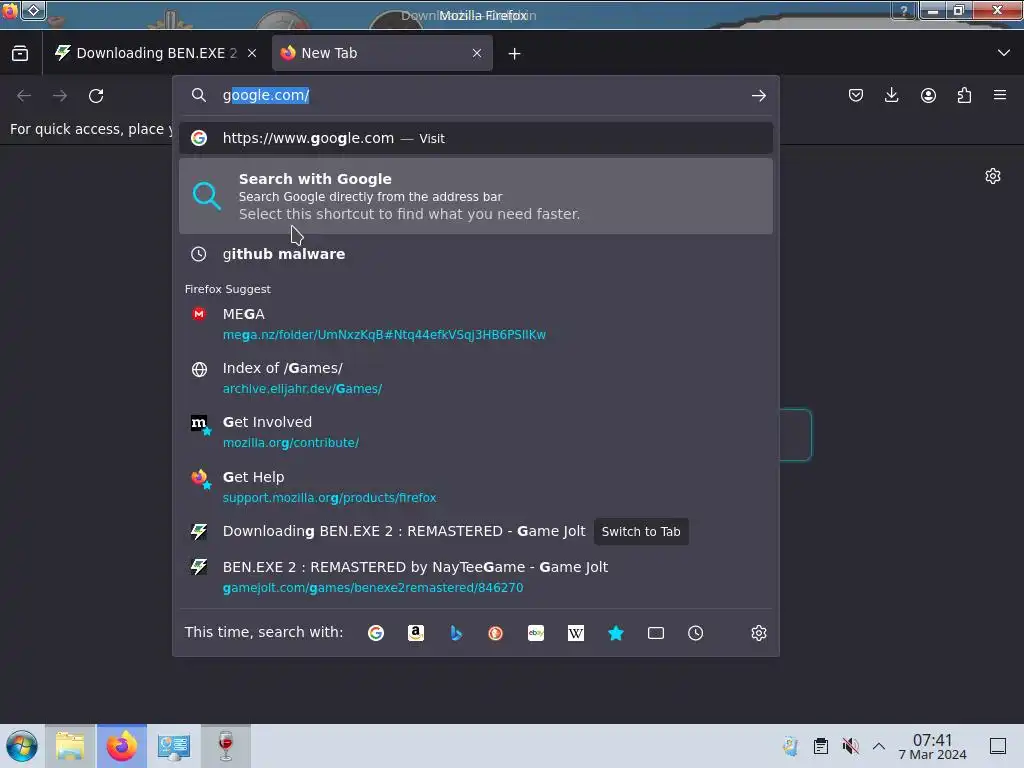Image resolution: width=1024 pixels, height=768 pixels.
Task: Open the monitor settings taskbar app
Action: click(x=173, y=746)
